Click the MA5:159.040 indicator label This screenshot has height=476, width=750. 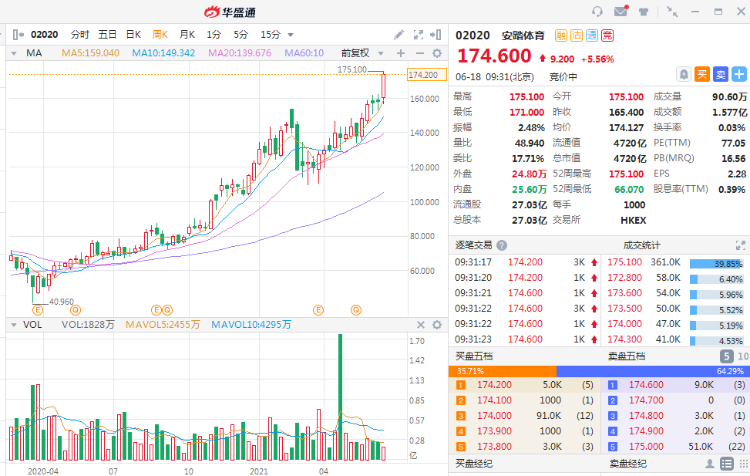(x=90, y=53)
